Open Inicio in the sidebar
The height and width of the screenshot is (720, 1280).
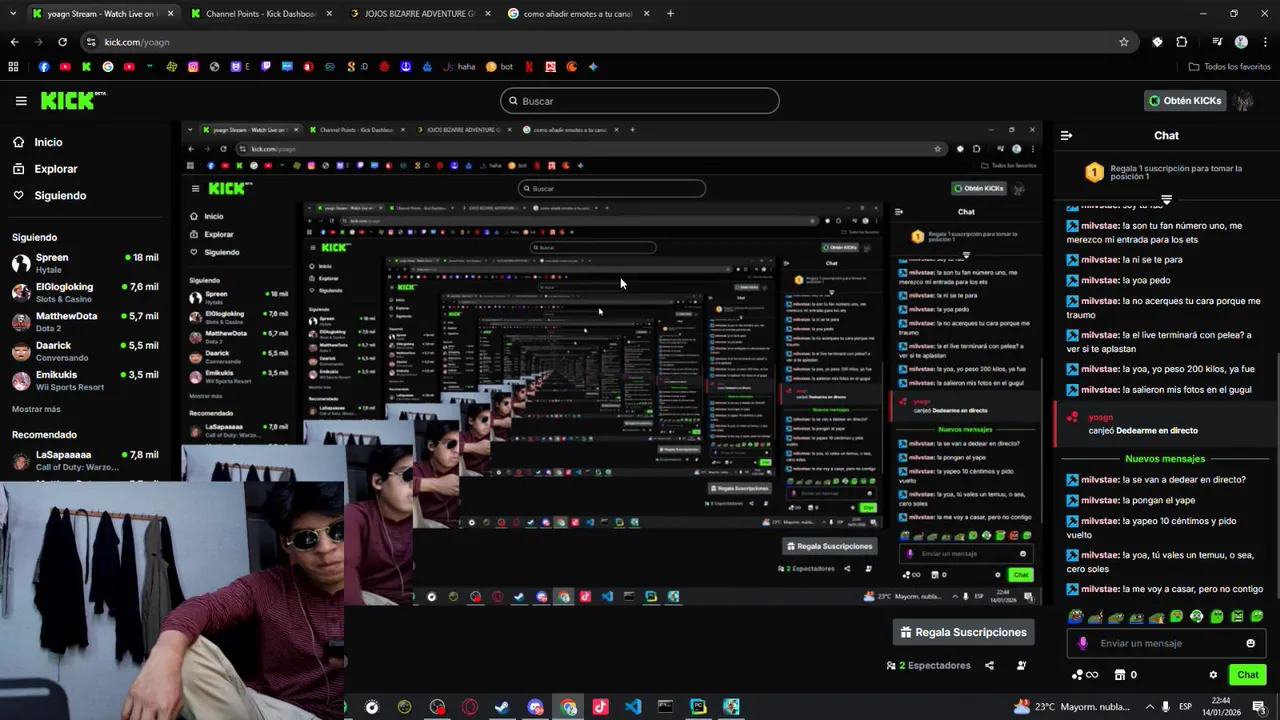[48, 142]
